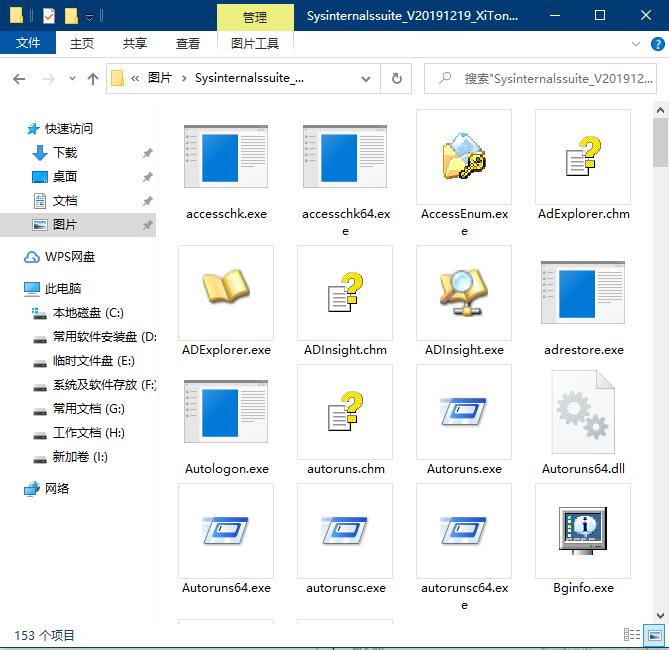Open the 文件 menu
Image resolution: width=669 pixels, height=650 pixels.
28,43
